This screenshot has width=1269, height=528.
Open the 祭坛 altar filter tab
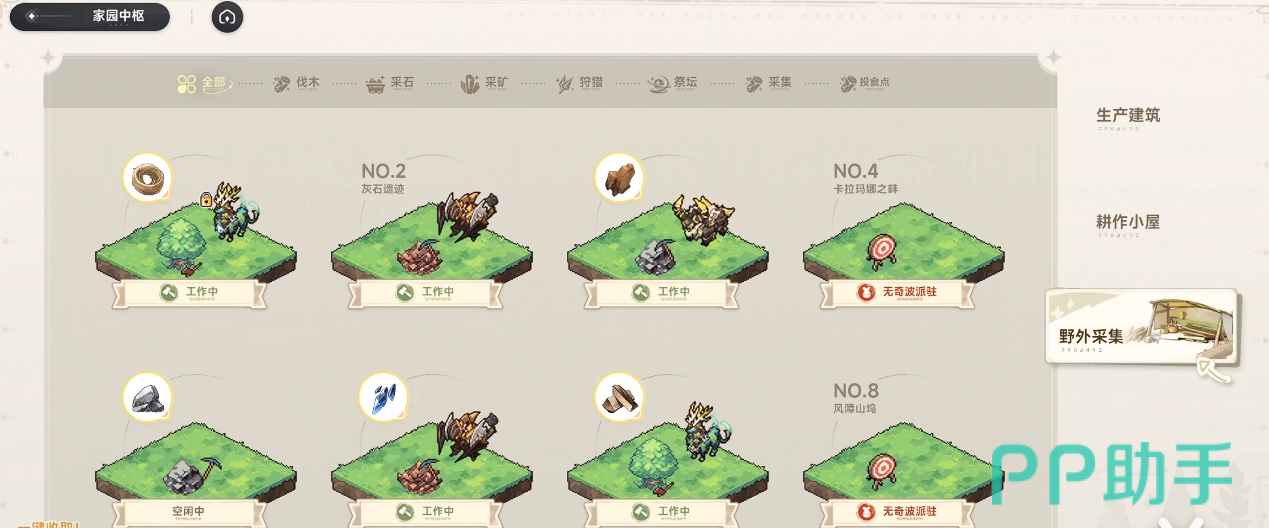coord(673,84)
